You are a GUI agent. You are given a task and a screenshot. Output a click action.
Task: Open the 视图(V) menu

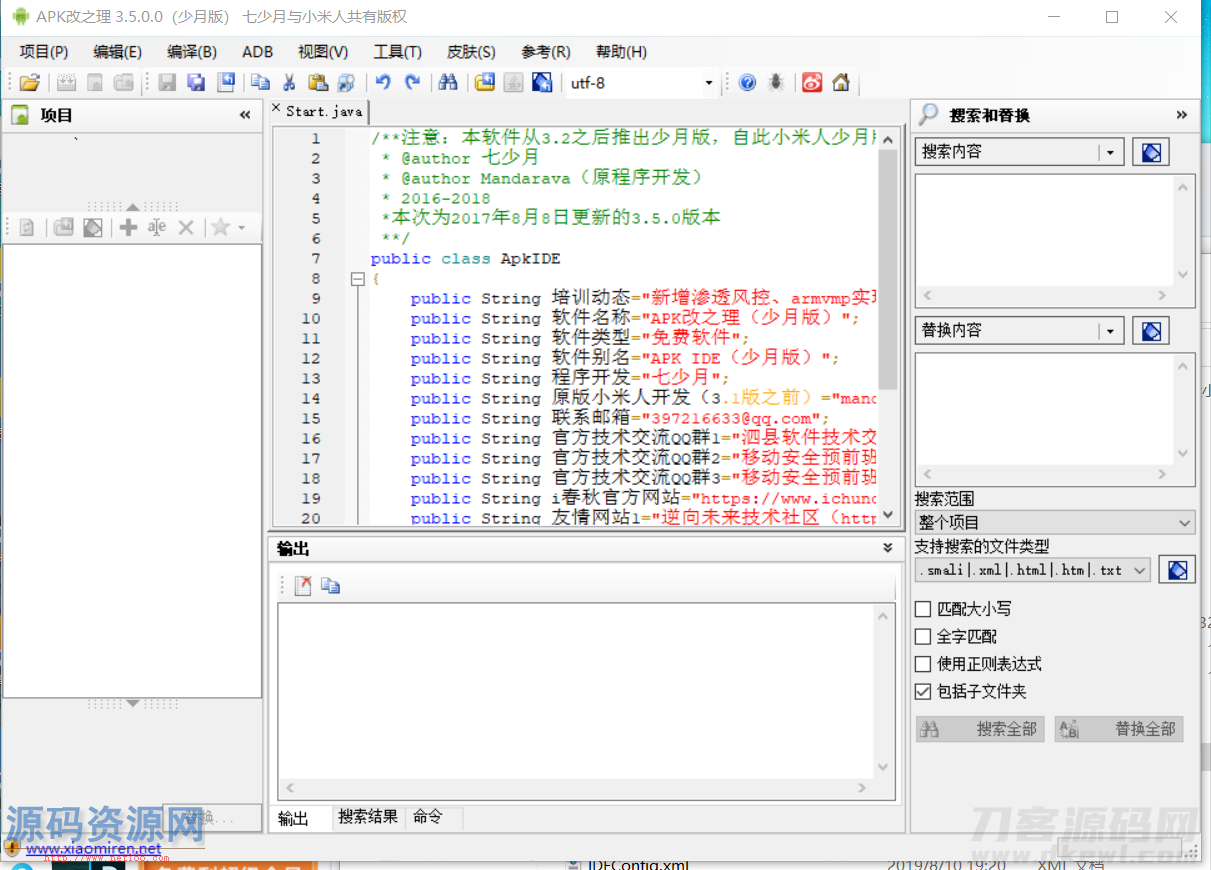[324, 52]
